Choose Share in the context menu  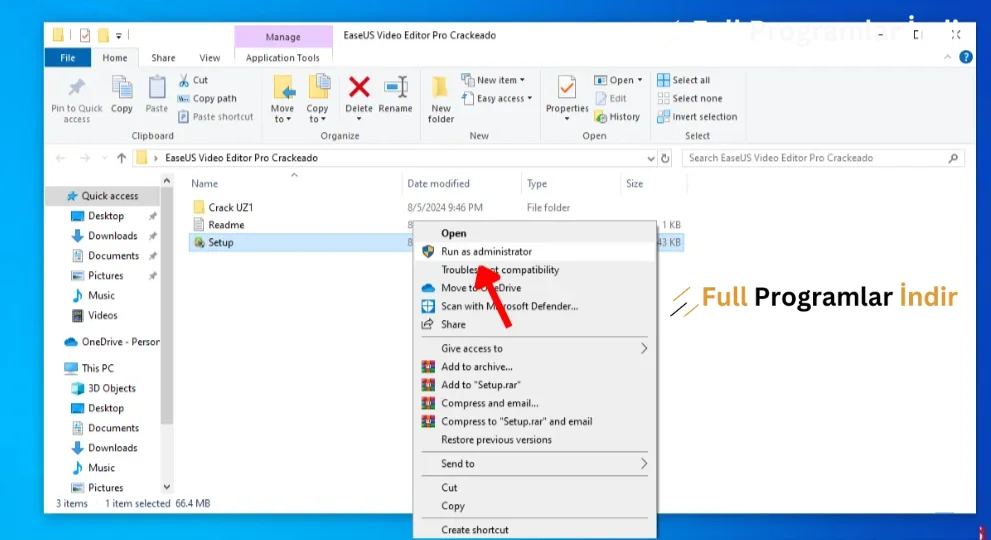click(535, 324)
